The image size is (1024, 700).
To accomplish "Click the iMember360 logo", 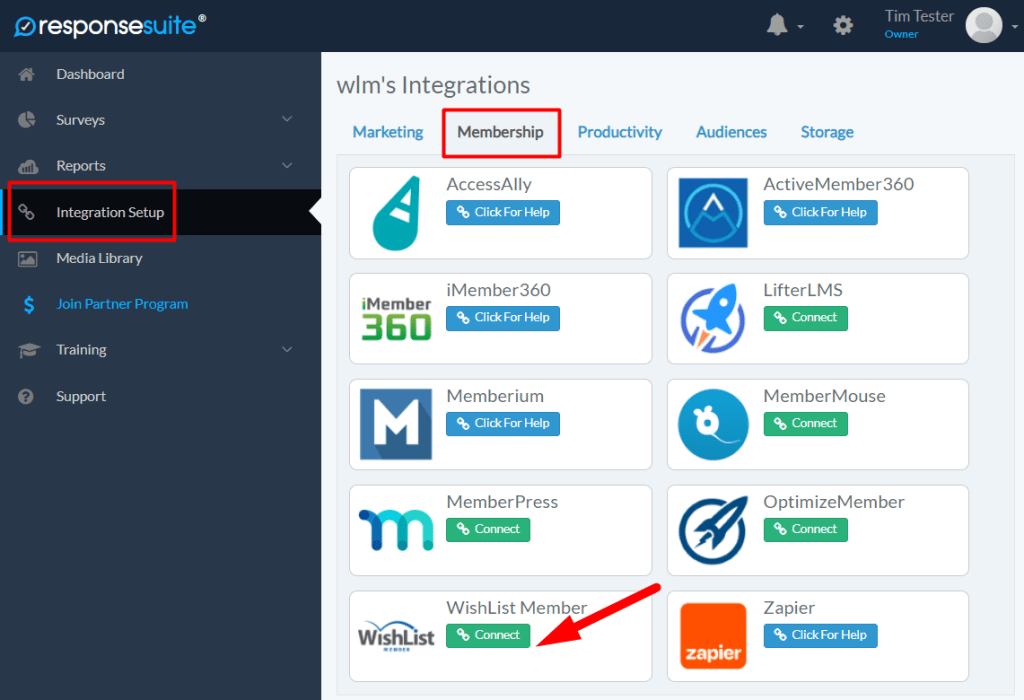I will [396, 318].
